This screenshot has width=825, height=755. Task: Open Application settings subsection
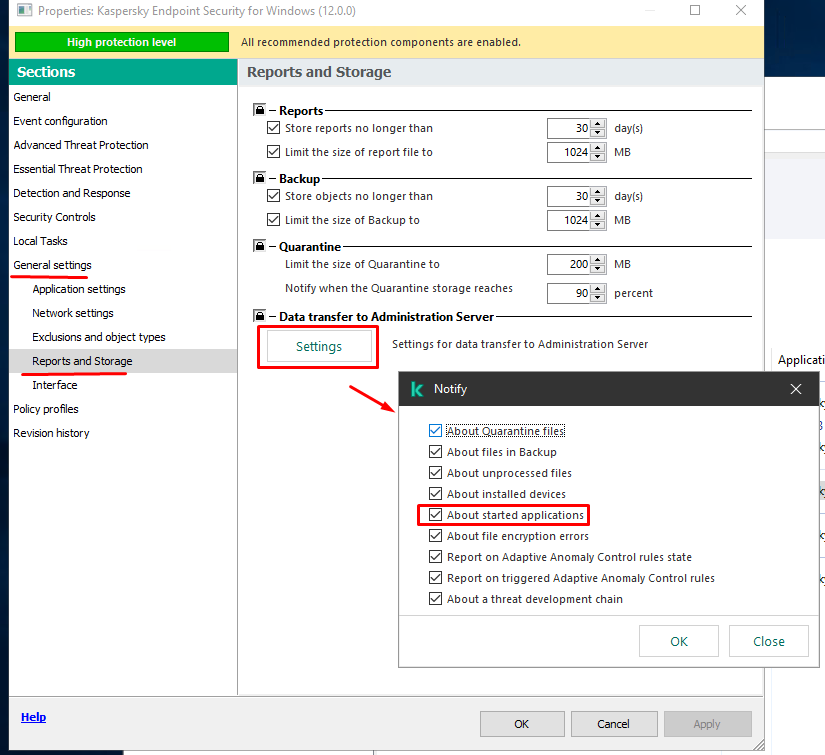click(x=79, y=289)
